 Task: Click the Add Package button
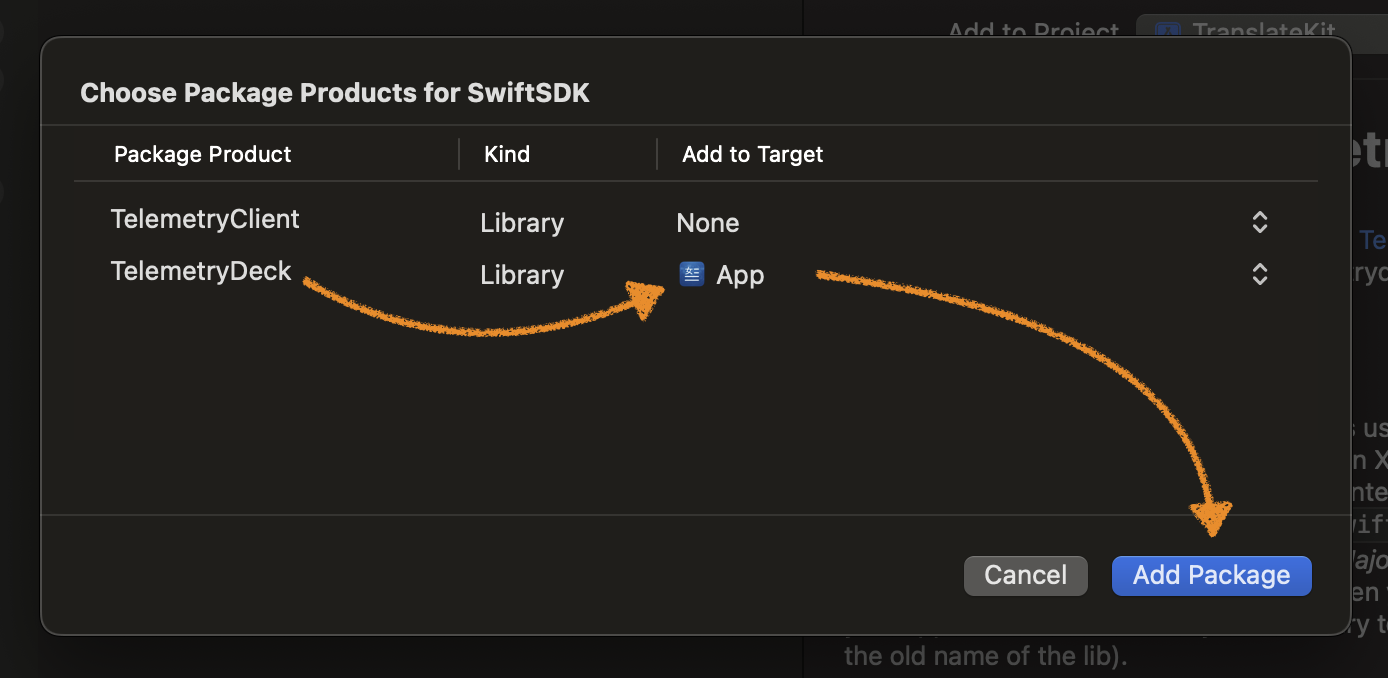[x=1211, y=575]
